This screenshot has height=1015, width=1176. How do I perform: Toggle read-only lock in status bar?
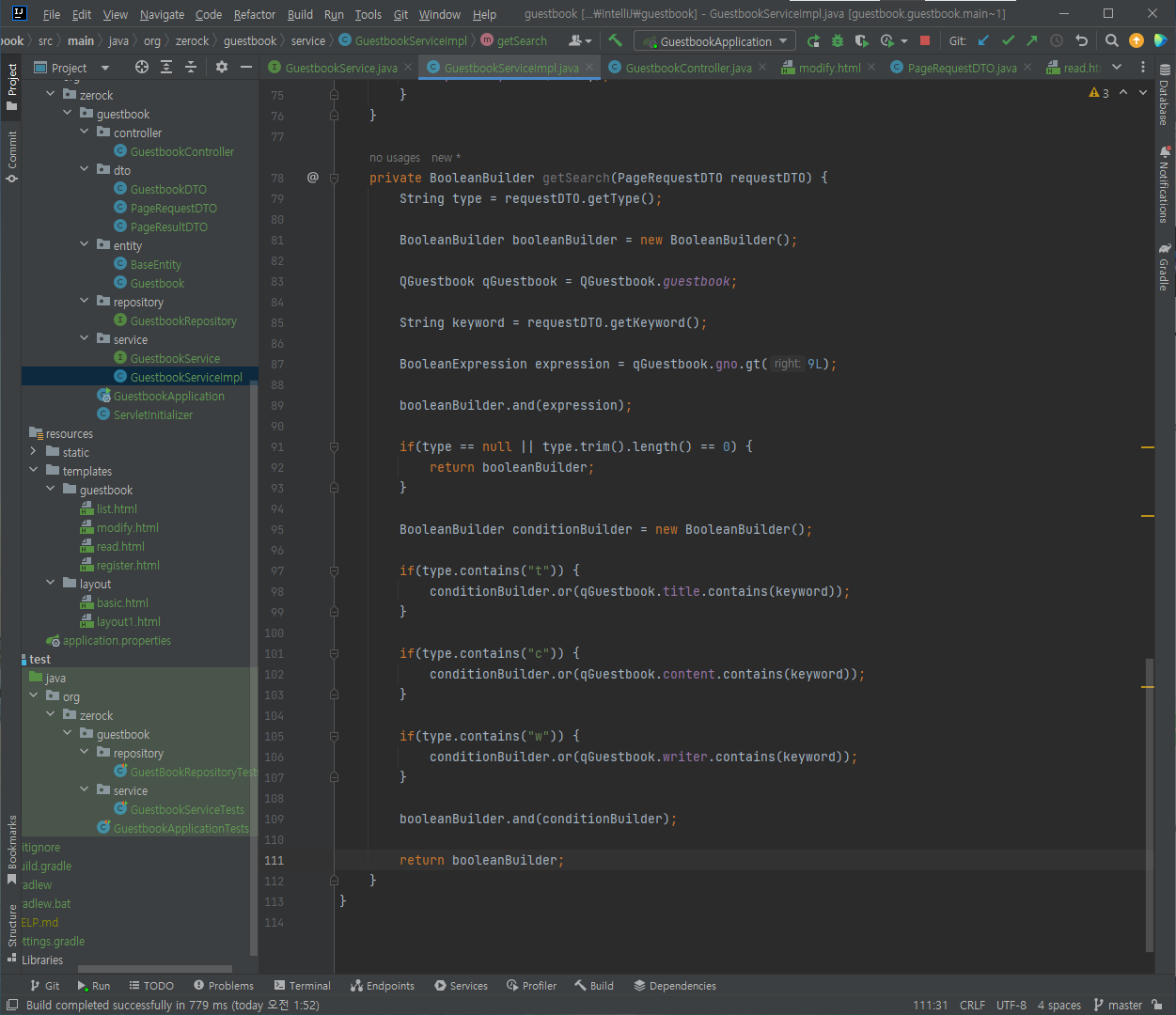[1156, 1005]
